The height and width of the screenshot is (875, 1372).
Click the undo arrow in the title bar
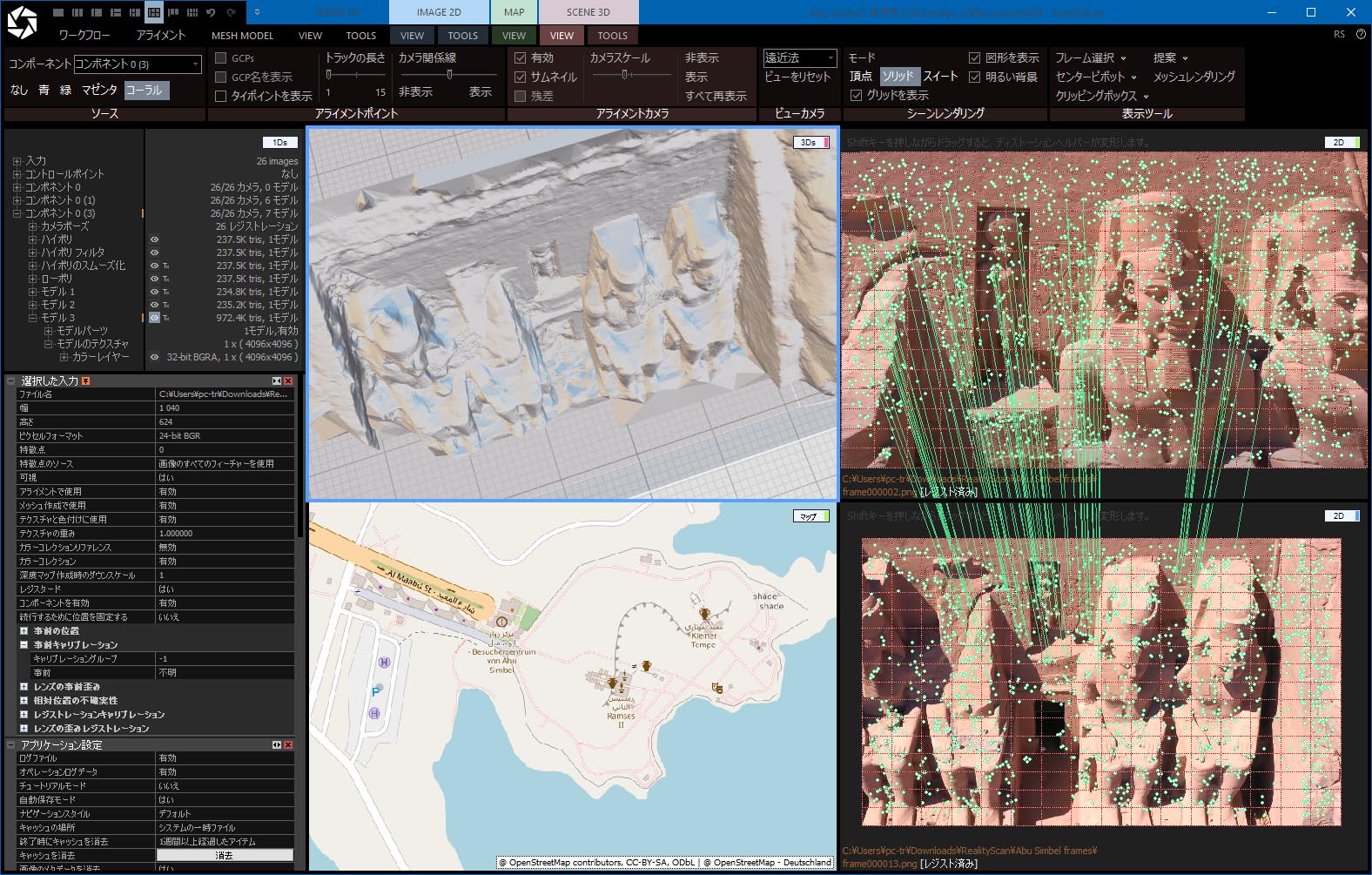click(211, 12)
